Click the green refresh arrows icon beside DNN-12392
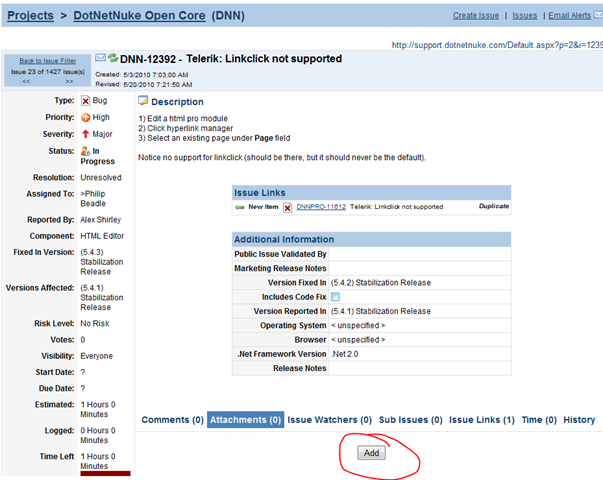The width and height of the screenshot is (603, 480). point(113,58)
